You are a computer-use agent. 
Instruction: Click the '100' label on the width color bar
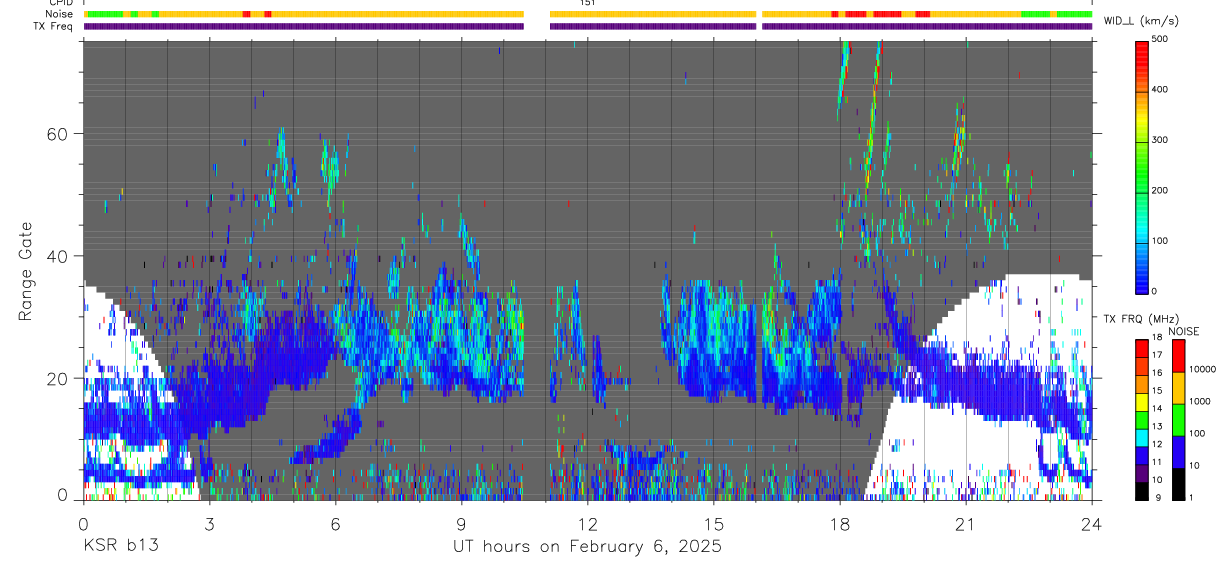coord(1160,241)
